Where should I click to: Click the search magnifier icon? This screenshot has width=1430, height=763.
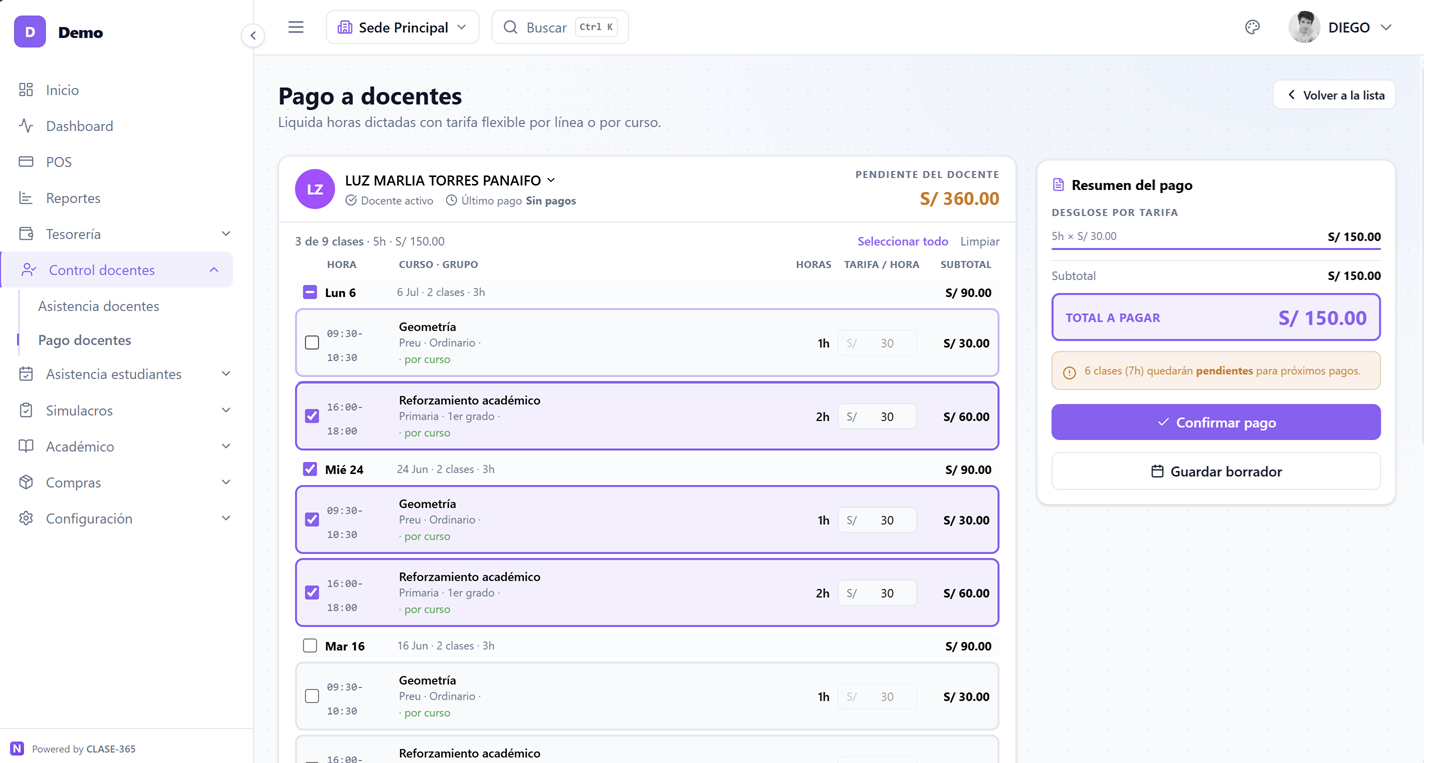(511, 27)
